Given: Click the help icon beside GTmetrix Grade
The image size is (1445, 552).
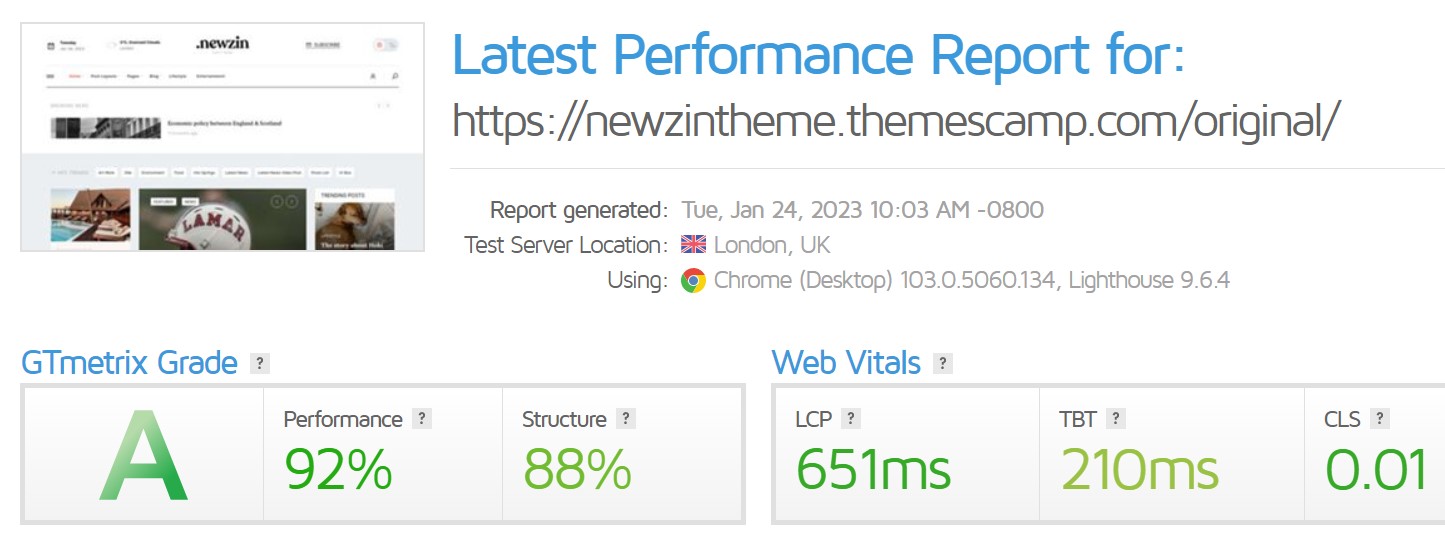Looking at the screenshot, I should point(260,363).
